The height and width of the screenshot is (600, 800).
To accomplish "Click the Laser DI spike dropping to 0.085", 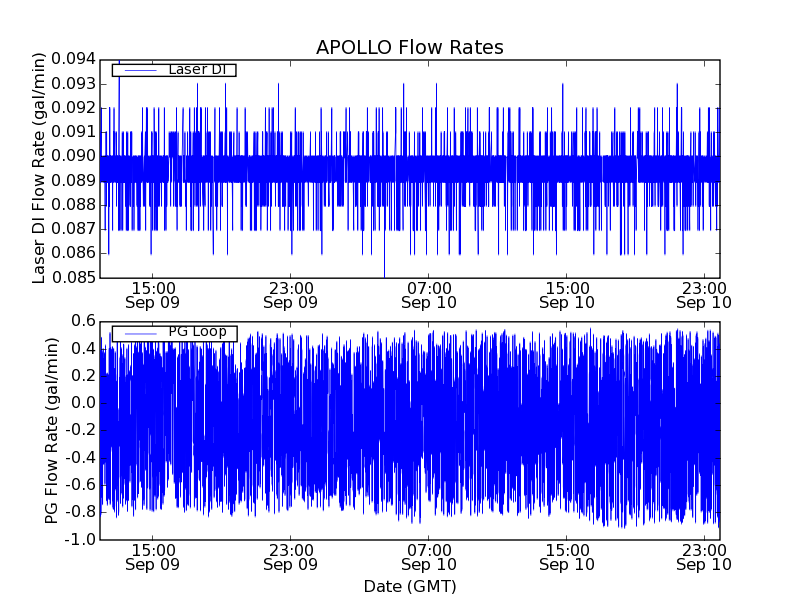I will tap(384, 272).
